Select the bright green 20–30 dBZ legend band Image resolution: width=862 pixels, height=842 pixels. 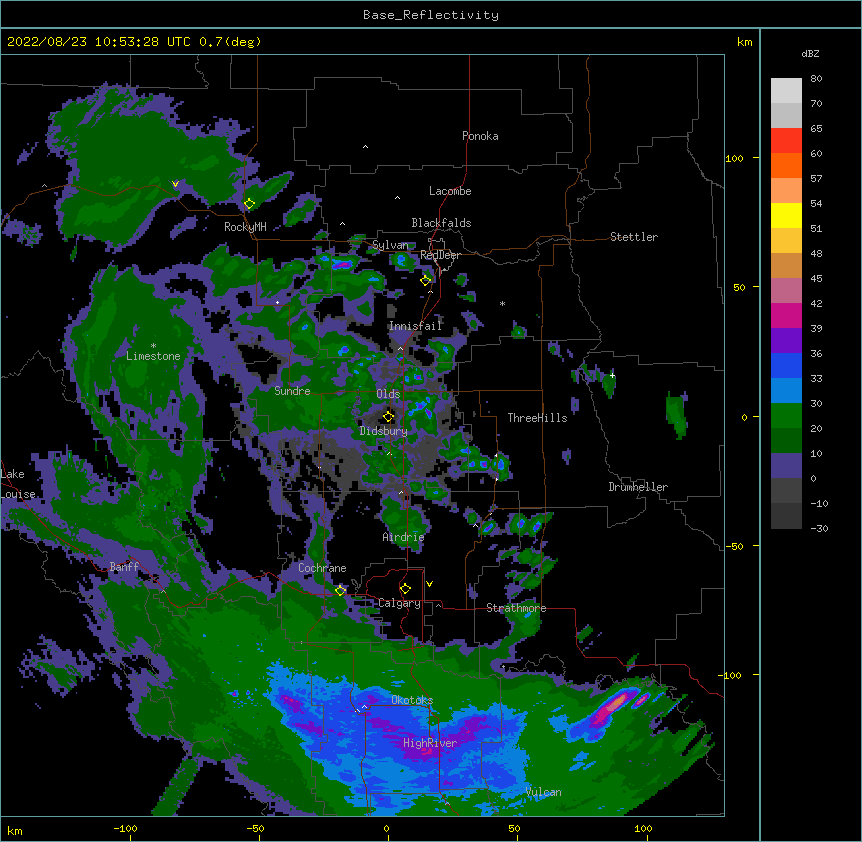786,416
